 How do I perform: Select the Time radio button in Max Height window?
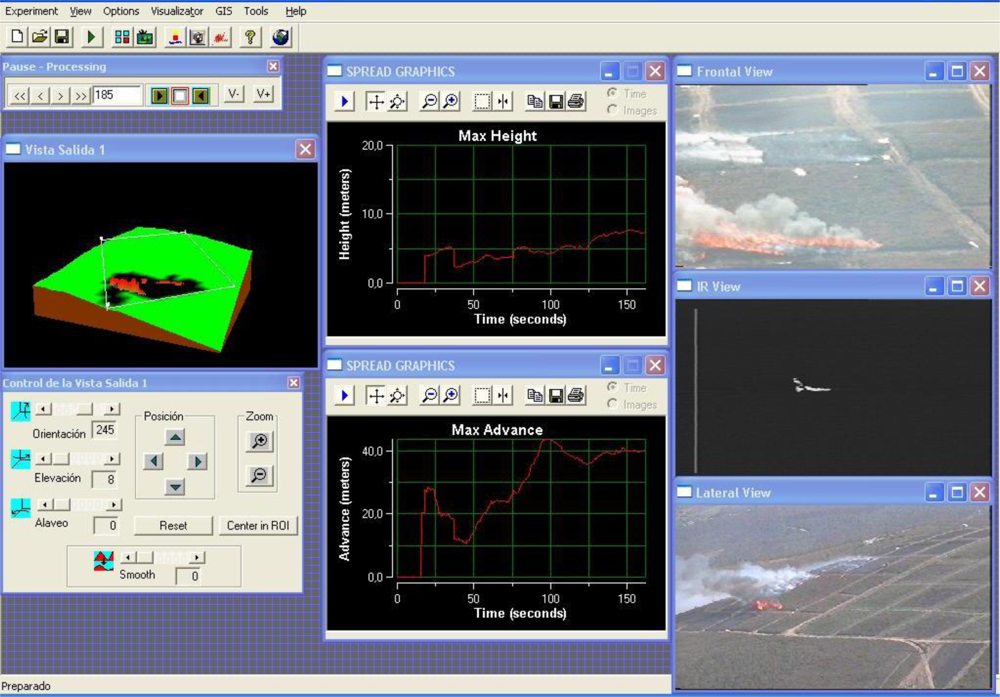click(612, 94)
